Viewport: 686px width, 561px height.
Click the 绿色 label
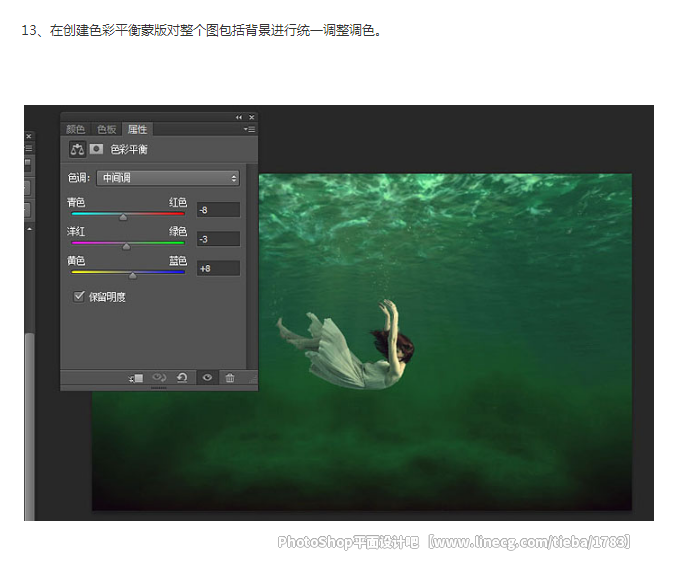178,231
